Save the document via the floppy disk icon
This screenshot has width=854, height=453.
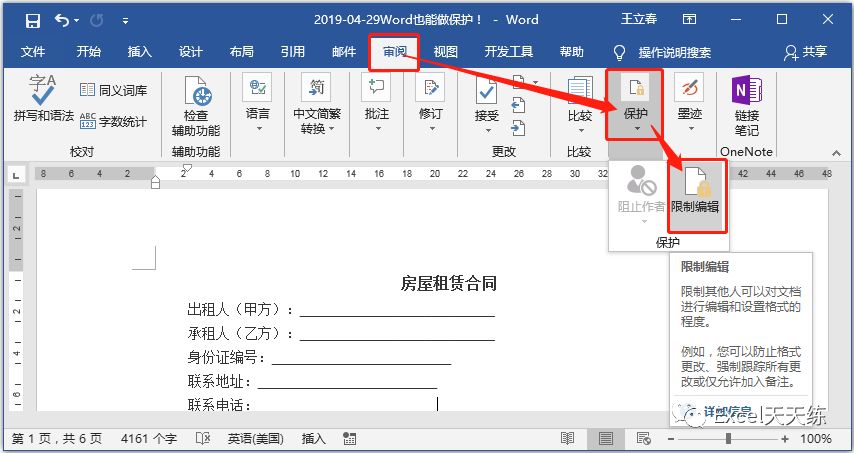33,21
